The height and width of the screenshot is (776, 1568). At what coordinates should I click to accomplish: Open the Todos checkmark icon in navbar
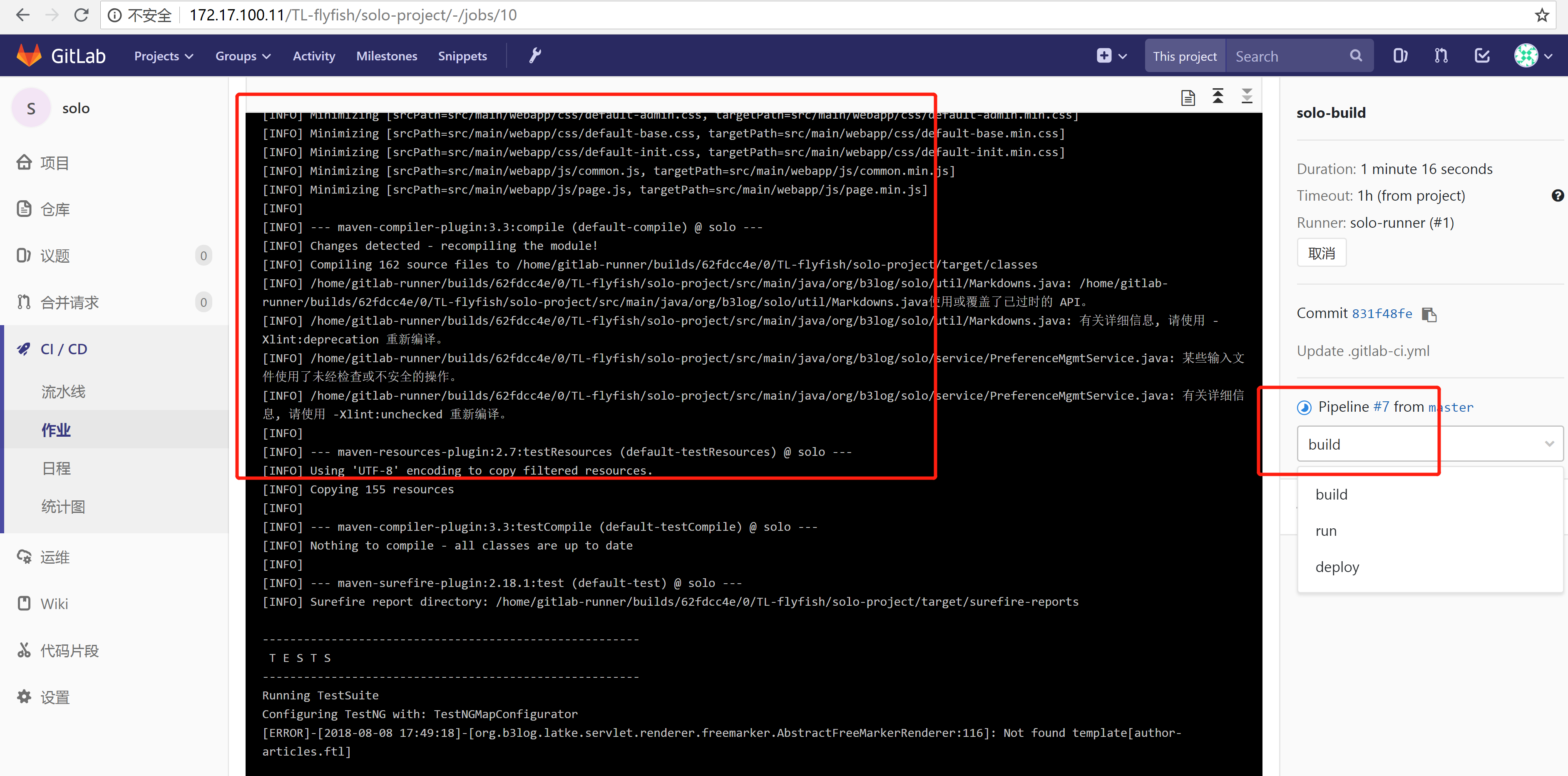pyautogui.click(x=1481, y=55)
